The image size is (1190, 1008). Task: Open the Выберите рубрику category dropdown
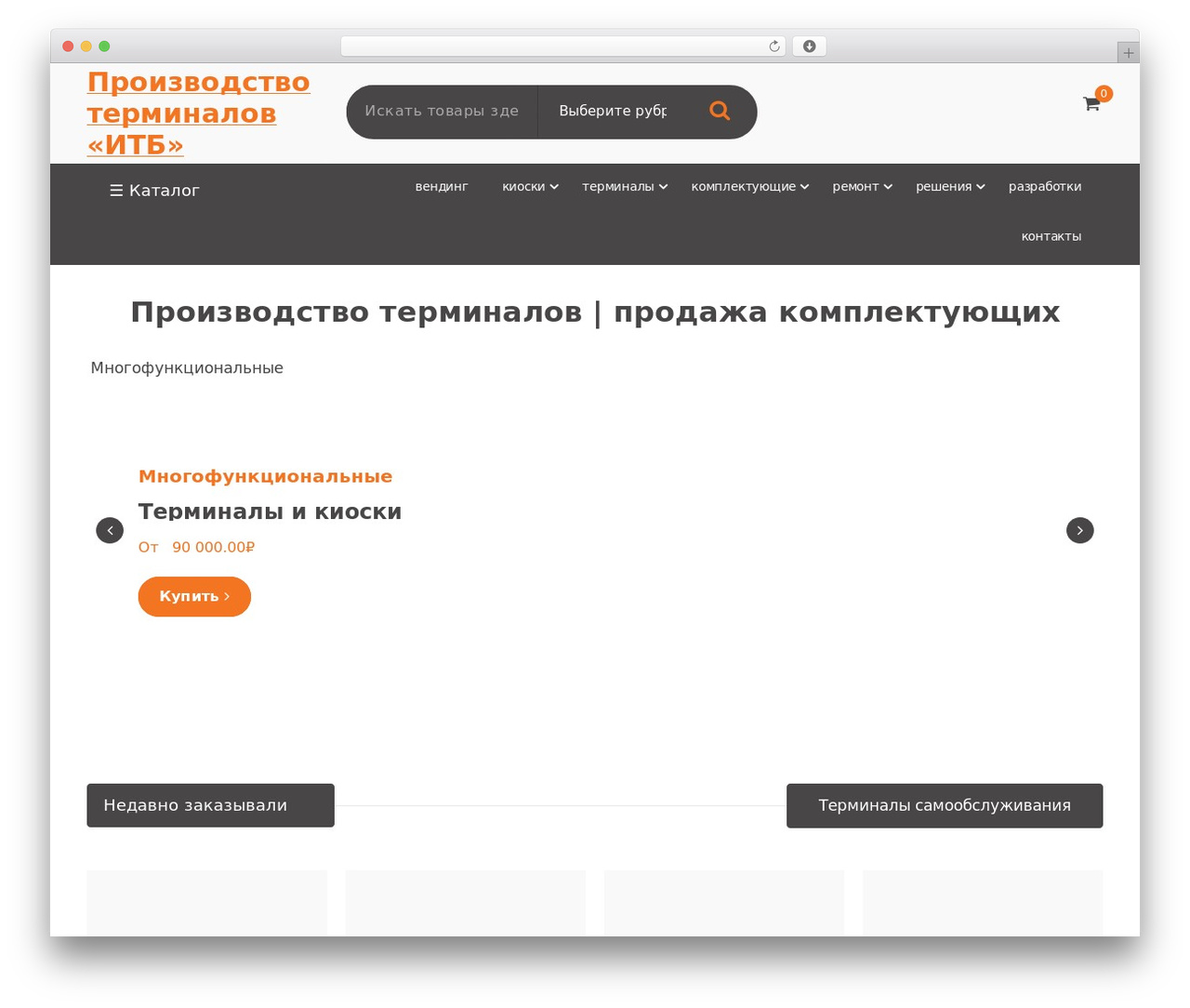613,111
